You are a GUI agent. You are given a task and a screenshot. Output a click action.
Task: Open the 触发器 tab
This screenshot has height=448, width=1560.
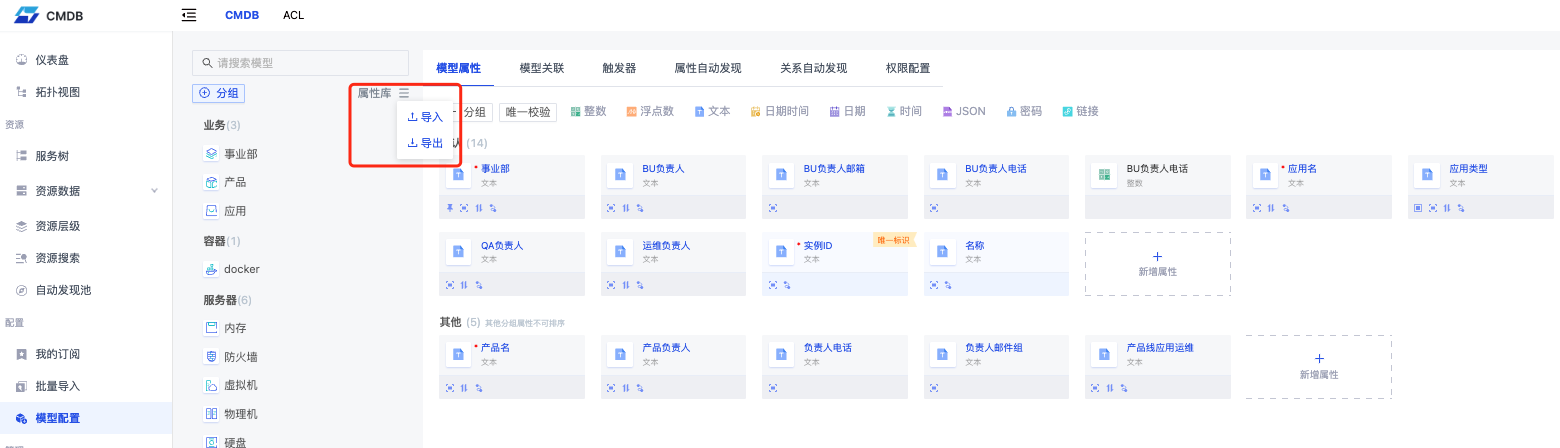point(619,68)
